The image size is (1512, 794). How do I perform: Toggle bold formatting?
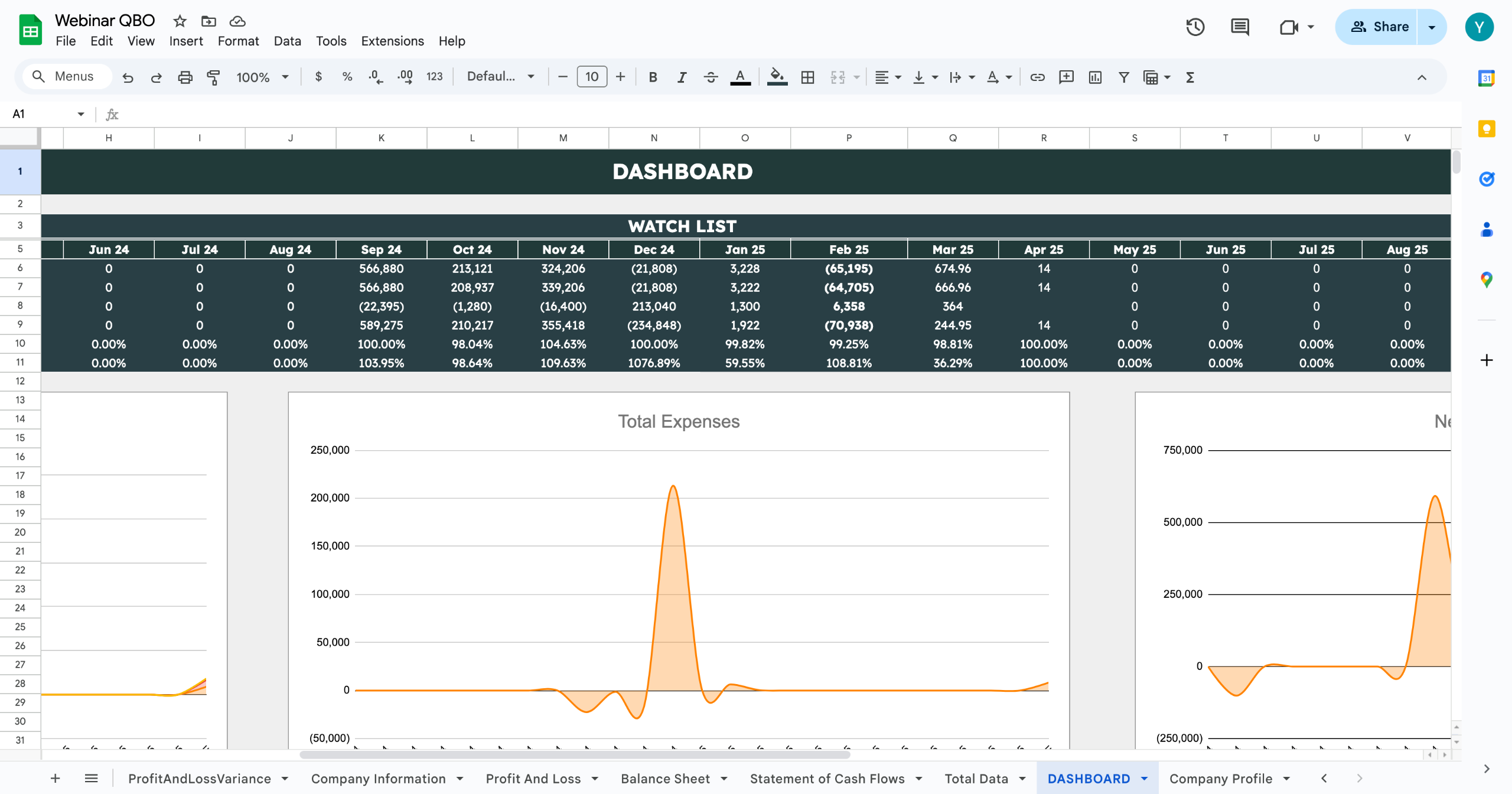tap(653, 77)
